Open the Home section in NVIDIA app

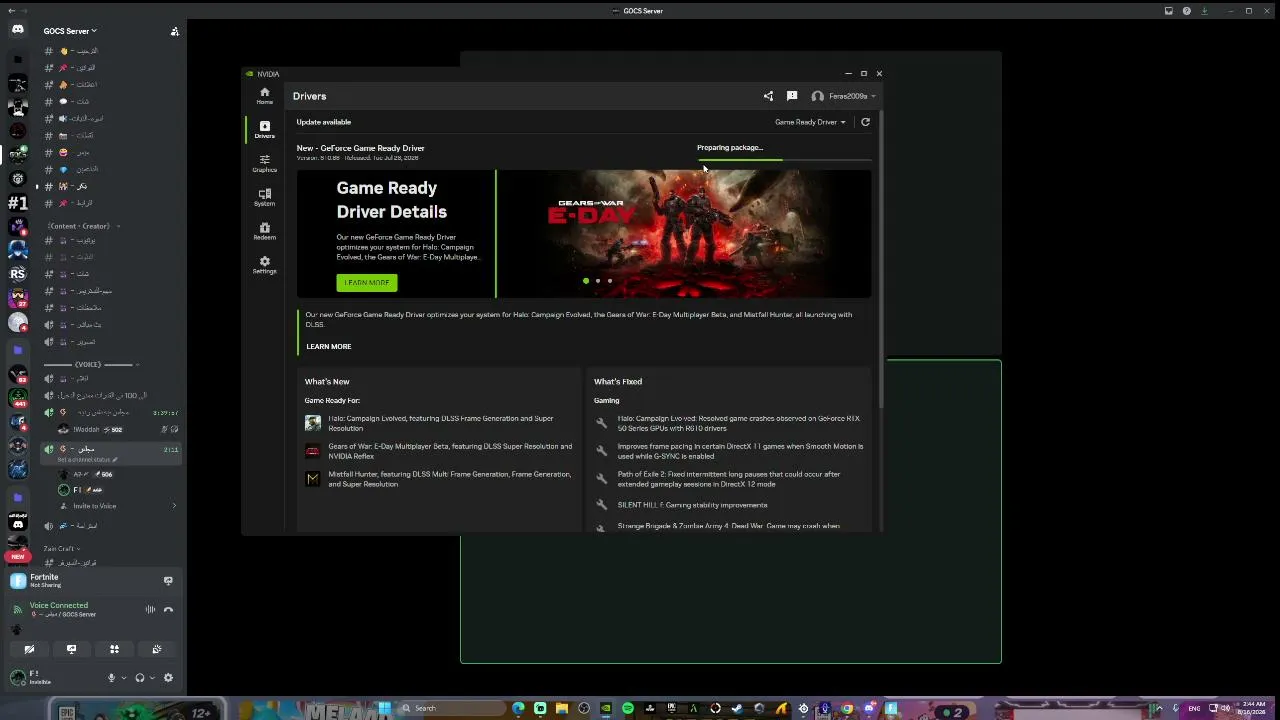(x=264, y=96)
